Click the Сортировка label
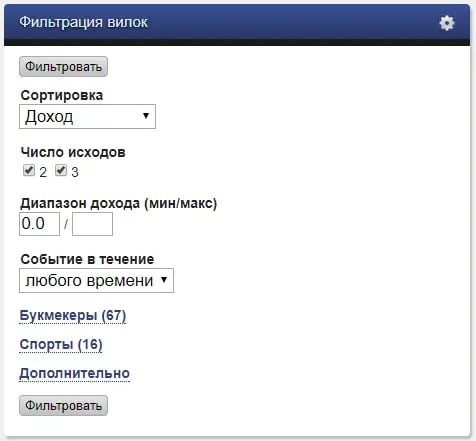Screen dimensions: 476x441 coord(62,96)
